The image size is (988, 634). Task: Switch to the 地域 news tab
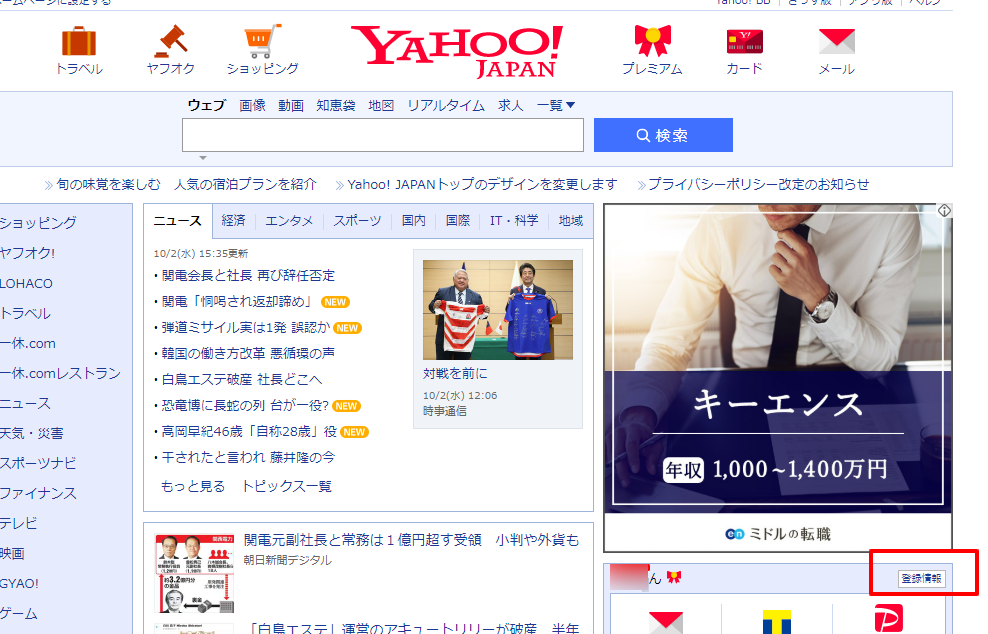click(571, 221)
